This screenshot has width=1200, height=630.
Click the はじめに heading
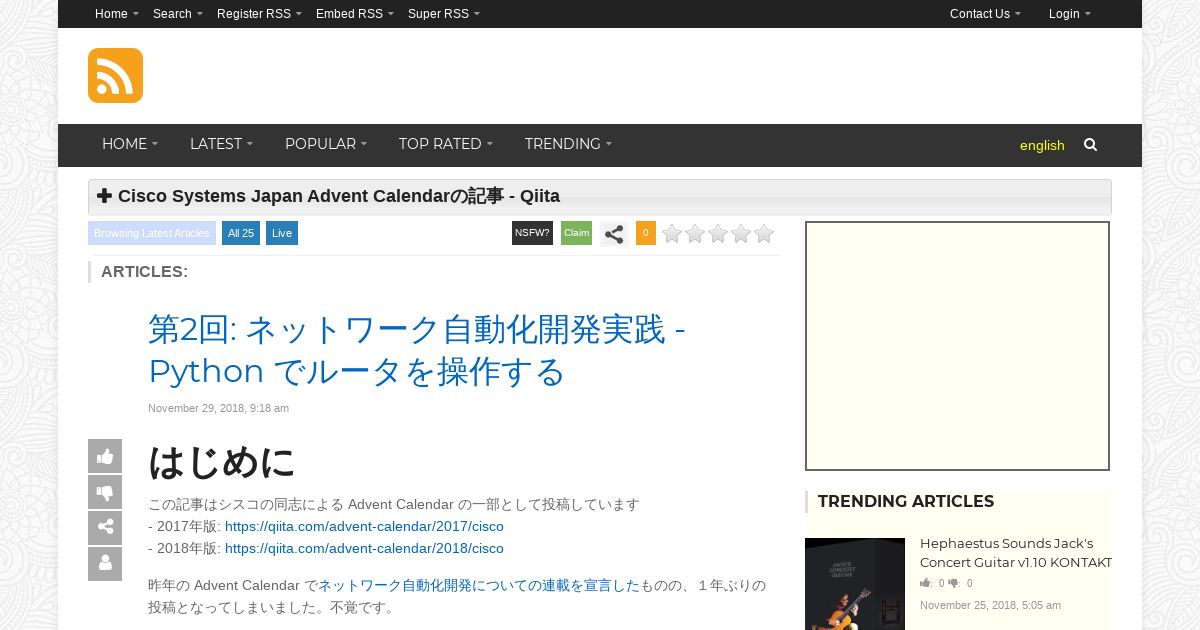(222, 462)
